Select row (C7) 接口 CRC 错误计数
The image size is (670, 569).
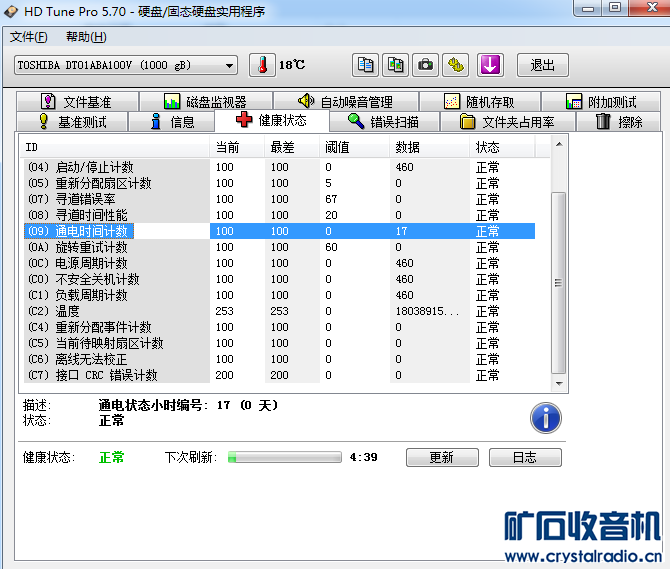click(x=279, y=375)
